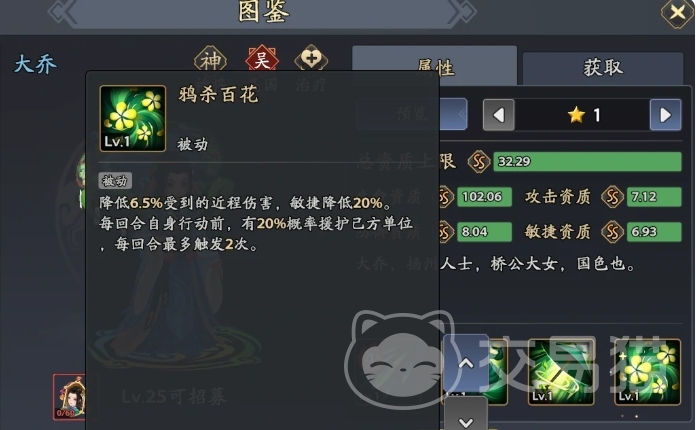Click the coin icon next to 敏捷资质

coord(612,232)
